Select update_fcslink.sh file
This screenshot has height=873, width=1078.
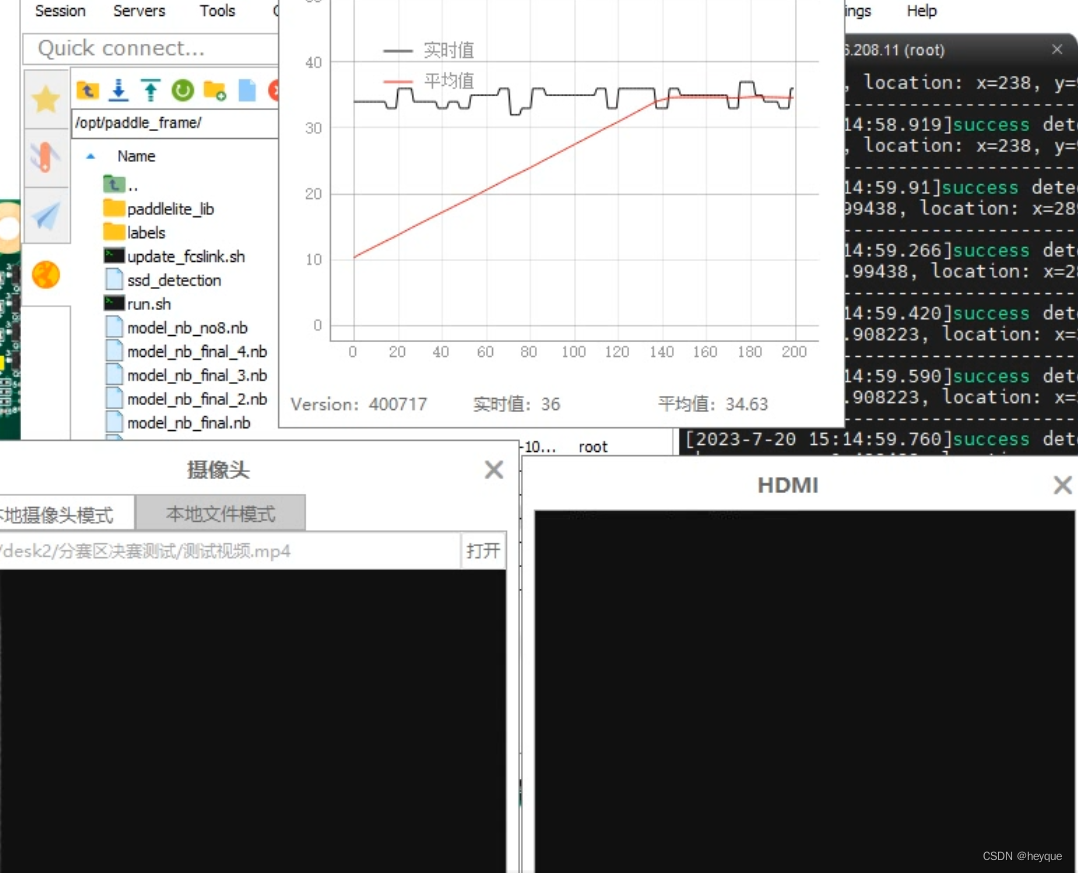tap(175, 256)
